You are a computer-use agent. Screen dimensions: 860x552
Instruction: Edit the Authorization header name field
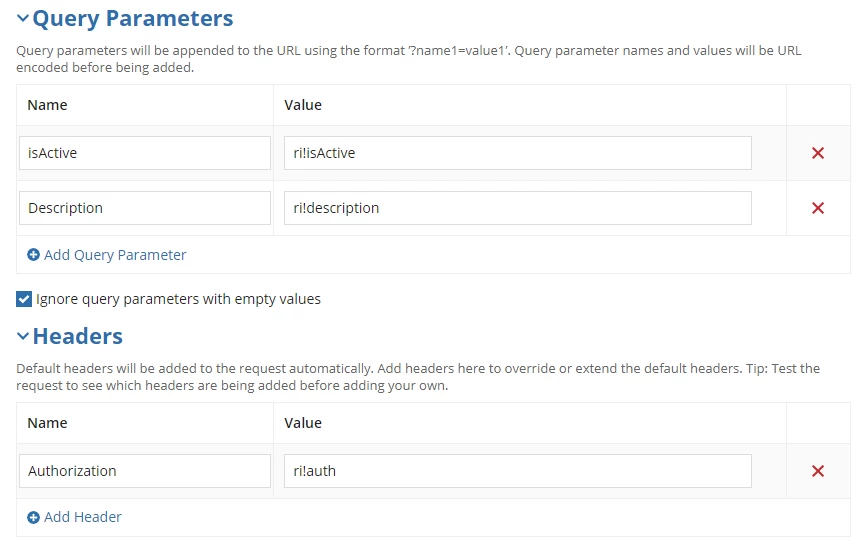point(145,471)
